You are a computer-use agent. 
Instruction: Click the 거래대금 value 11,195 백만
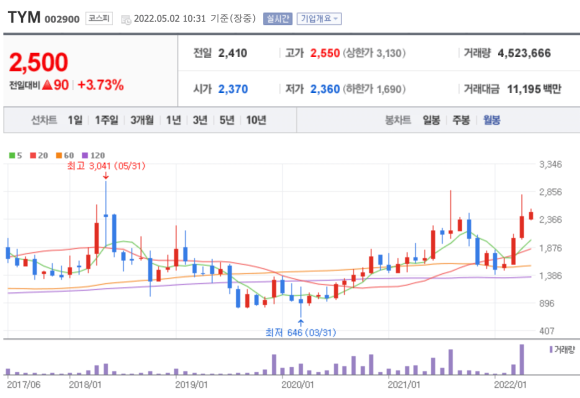click(534, 89)
